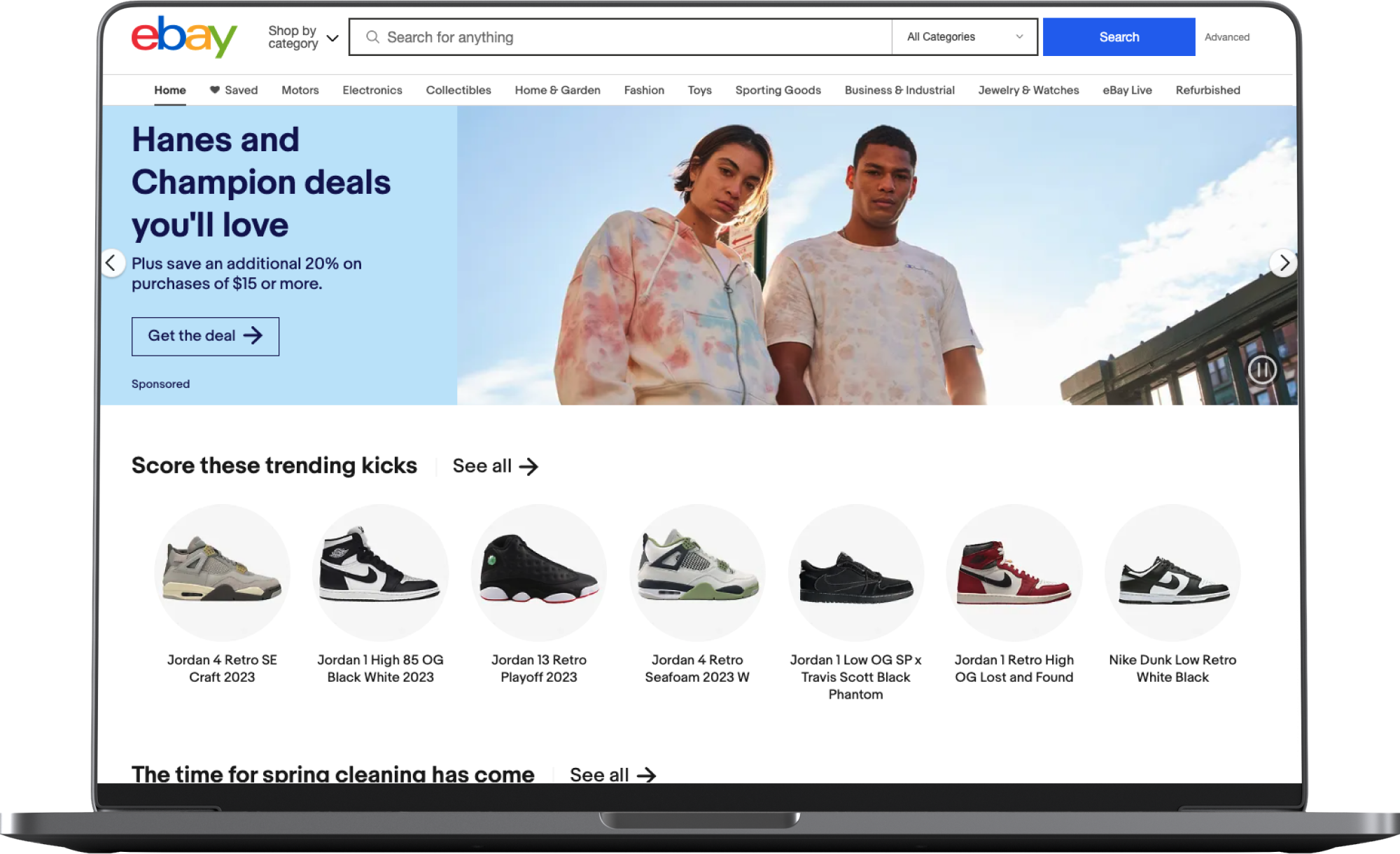The width and height of the screenshot is (1400, 854).
Task: Click the eBay logo
Action: coord(184,36)
